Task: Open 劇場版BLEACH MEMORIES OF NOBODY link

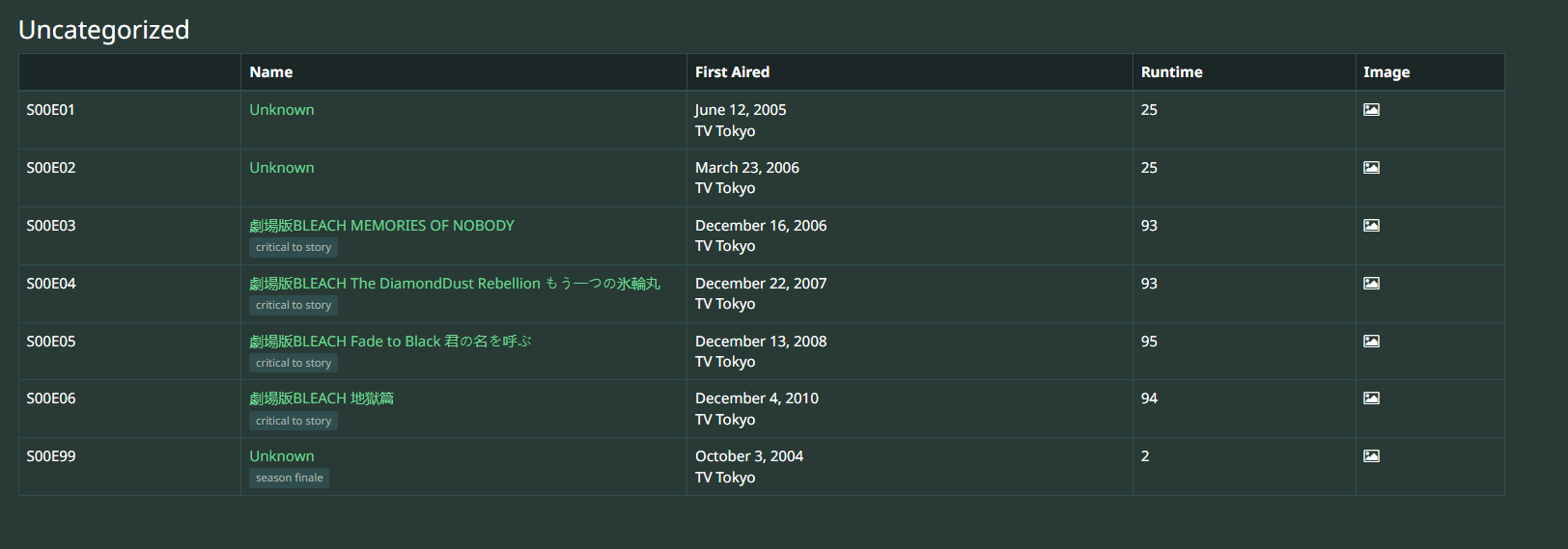Action: (x=381, y=226)
